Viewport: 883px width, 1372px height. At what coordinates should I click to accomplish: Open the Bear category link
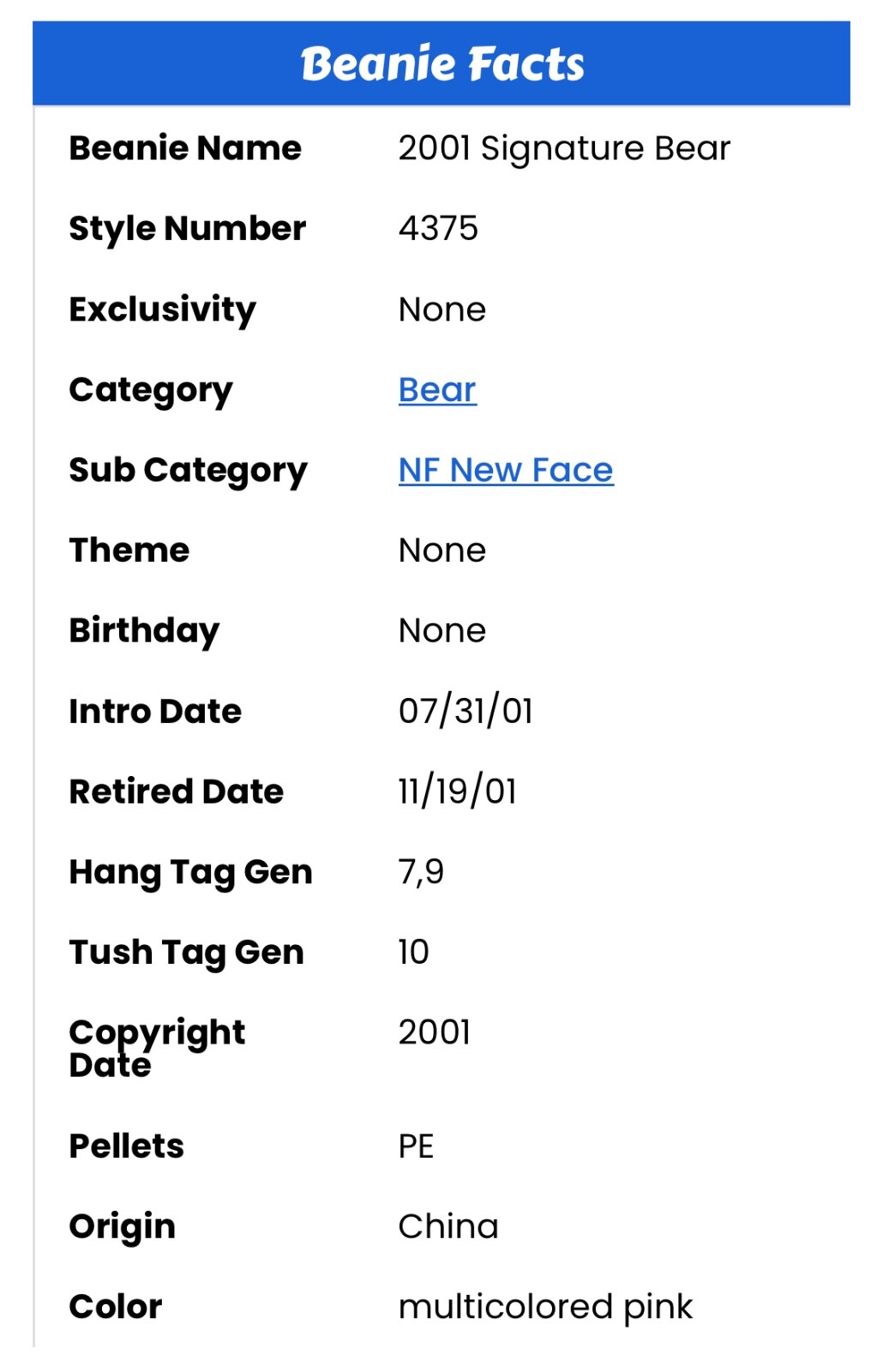(x=437, y=390)
